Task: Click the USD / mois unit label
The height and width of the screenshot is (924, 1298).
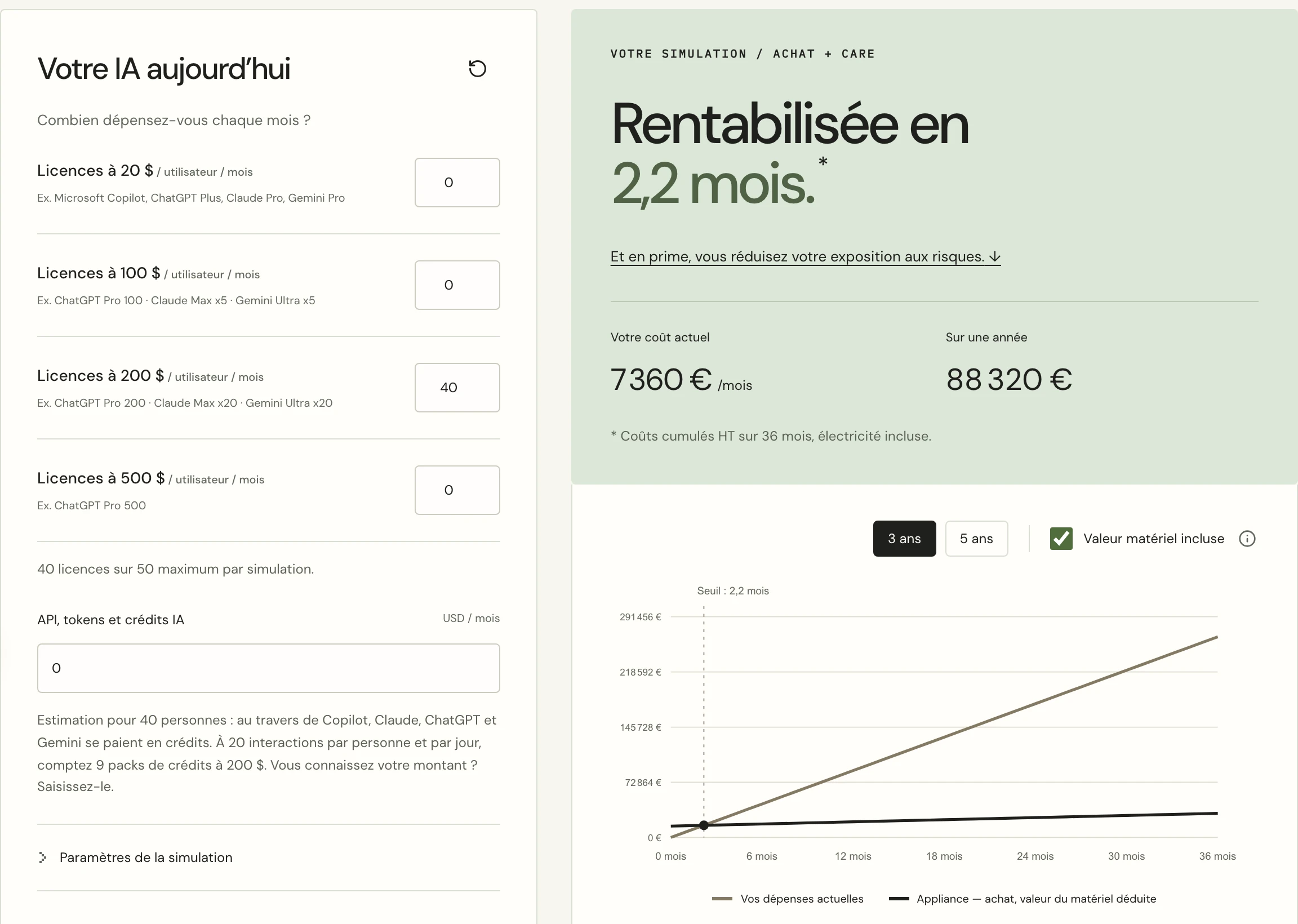Action: click(x=471, y=618)
